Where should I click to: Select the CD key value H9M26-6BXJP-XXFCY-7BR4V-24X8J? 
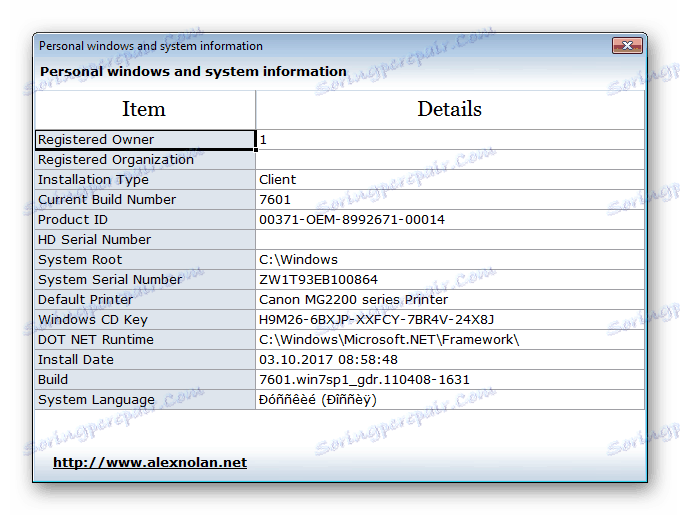(450, 319)
